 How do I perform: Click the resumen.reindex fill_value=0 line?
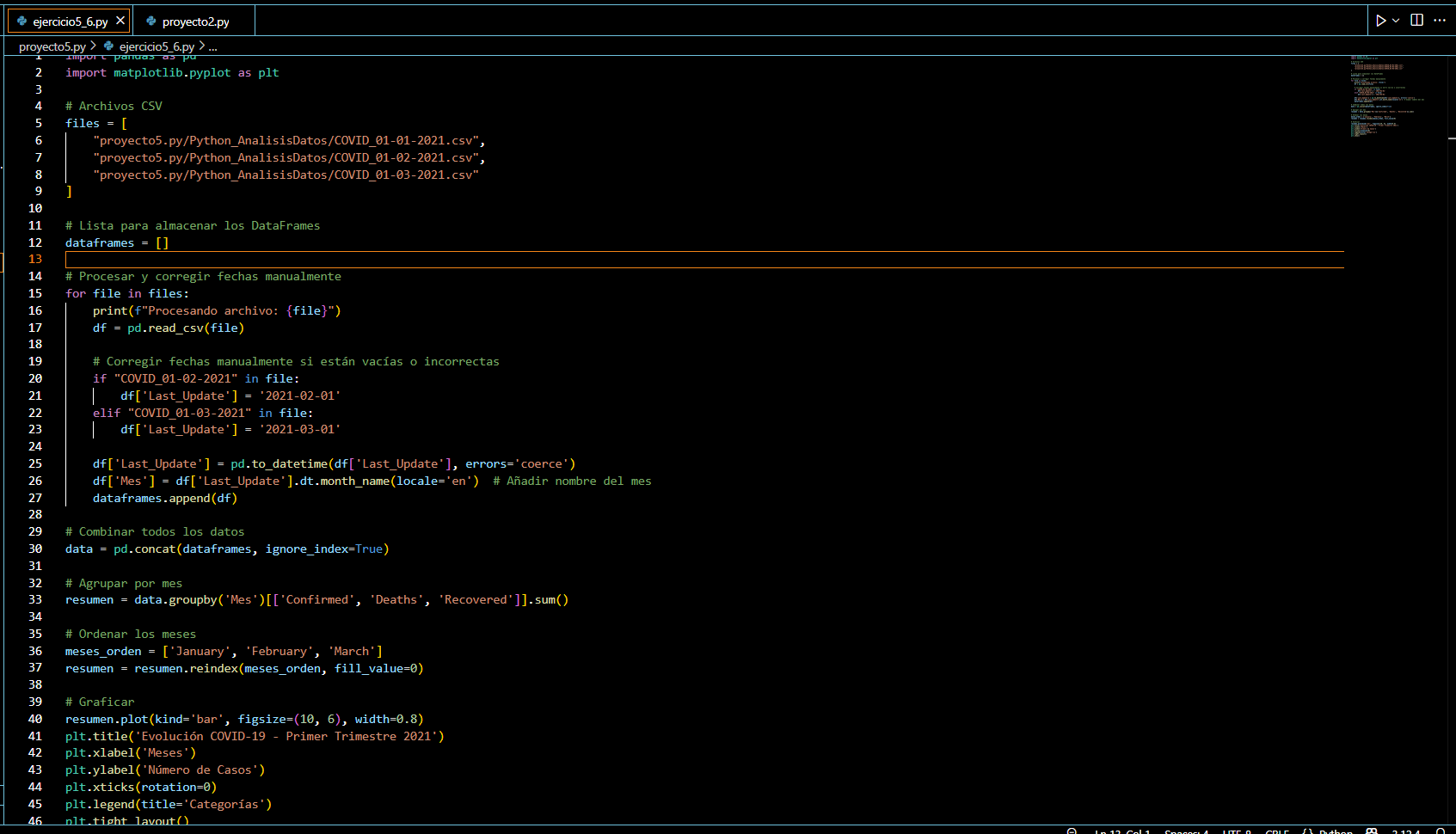[x=244, y=668]
